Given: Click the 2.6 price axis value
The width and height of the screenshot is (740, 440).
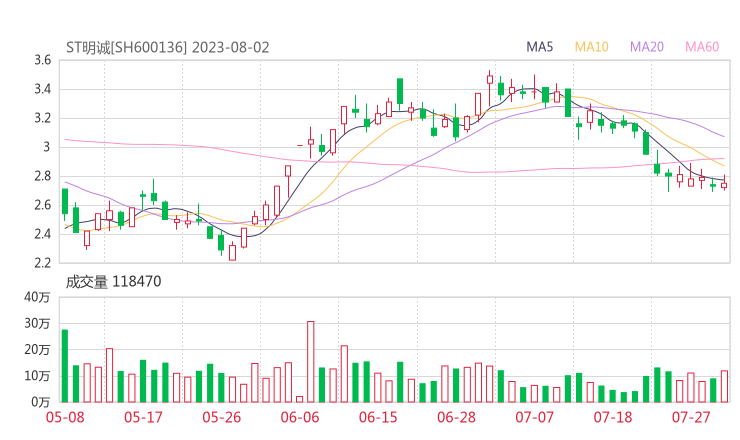Looking at the screenshot, I should point(42,205).
